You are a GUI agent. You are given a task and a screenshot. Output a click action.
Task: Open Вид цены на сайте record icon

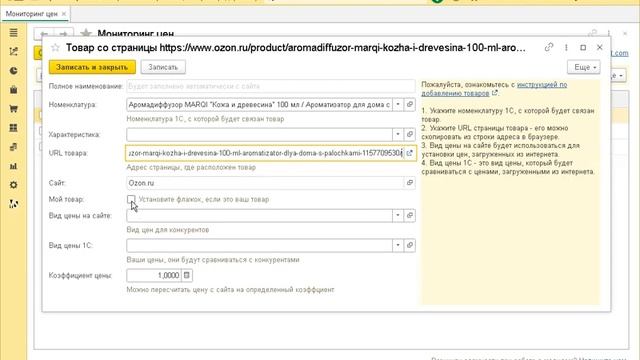(x=410, y=216)
